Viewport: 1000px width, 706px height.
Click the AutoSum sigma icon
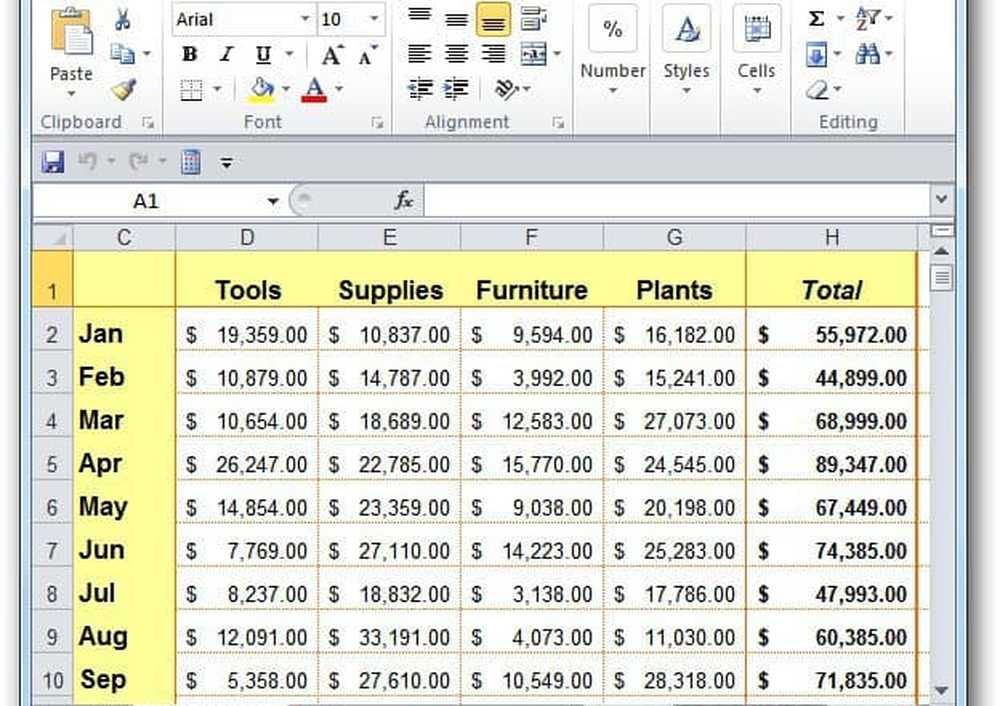pos(816,19)
